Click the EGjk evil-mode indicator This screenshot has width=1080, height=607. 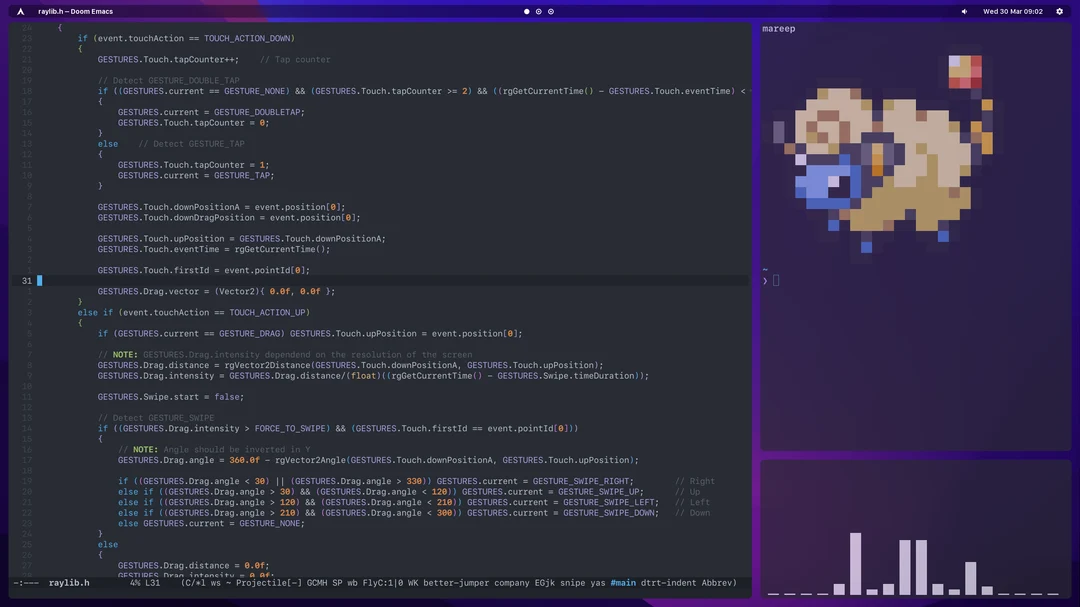(545, 583)
